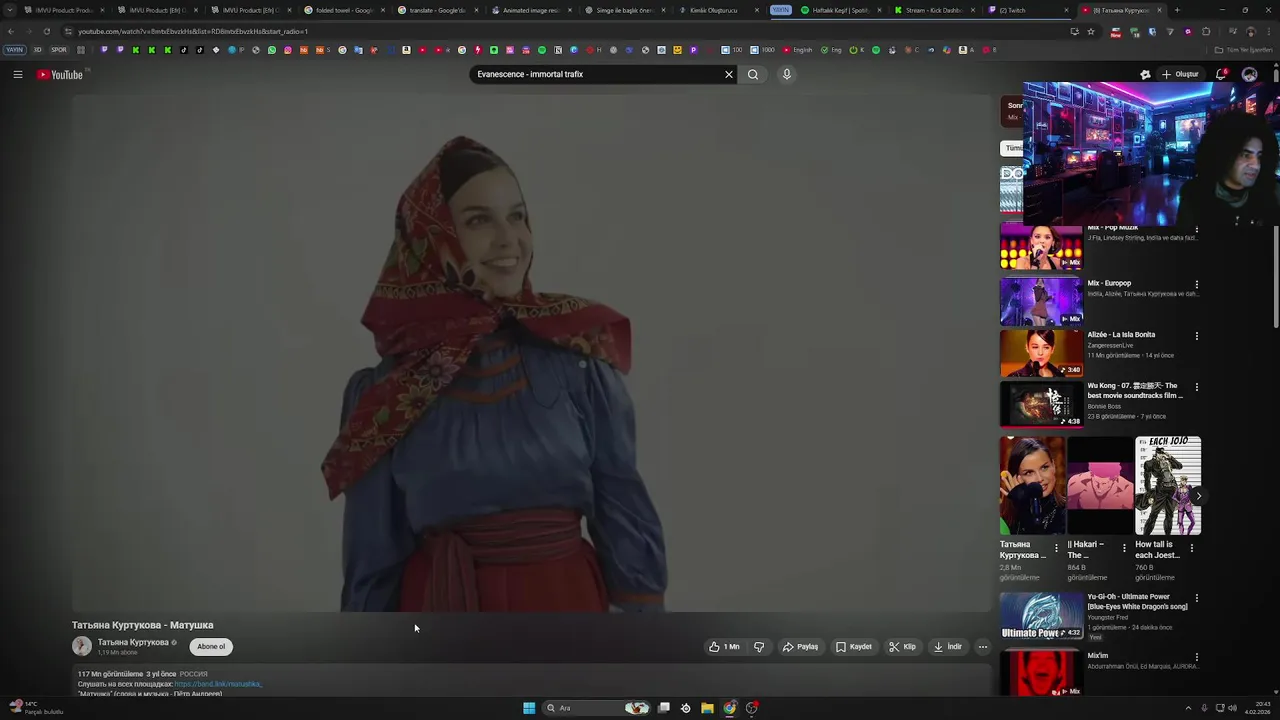The width and height of the screenshot is (1280, 720).
Task: Click the Kaydet save button
Action: coord(854,647)
